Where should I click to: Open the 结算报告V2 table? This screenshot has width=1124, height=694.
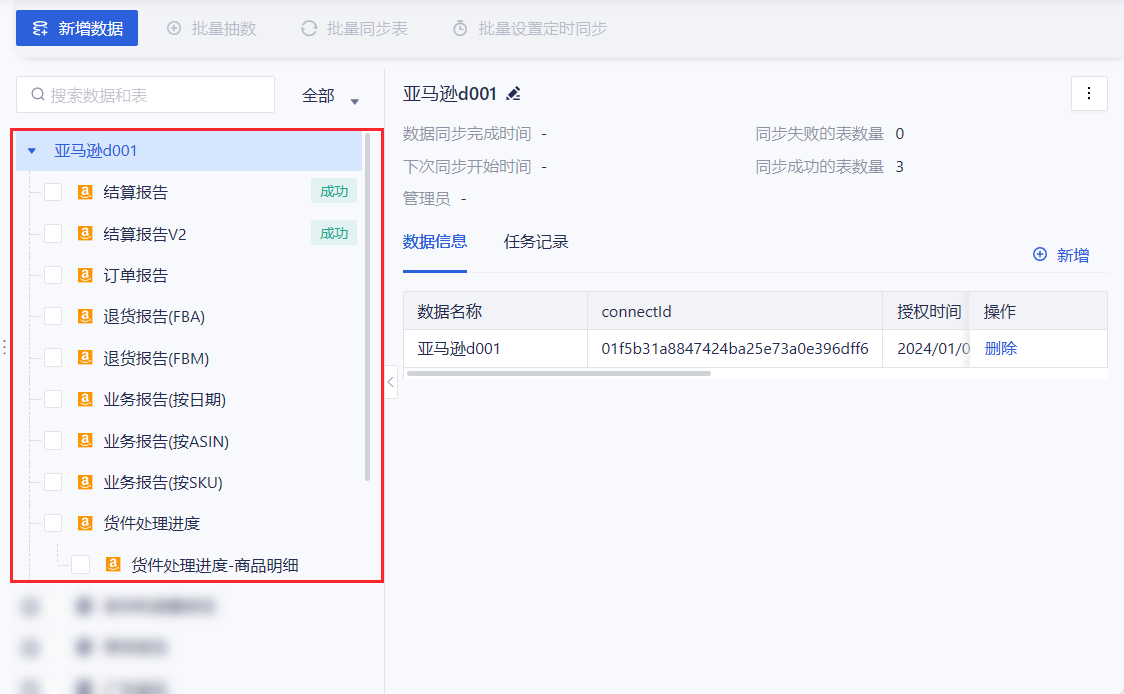point(145,234)
